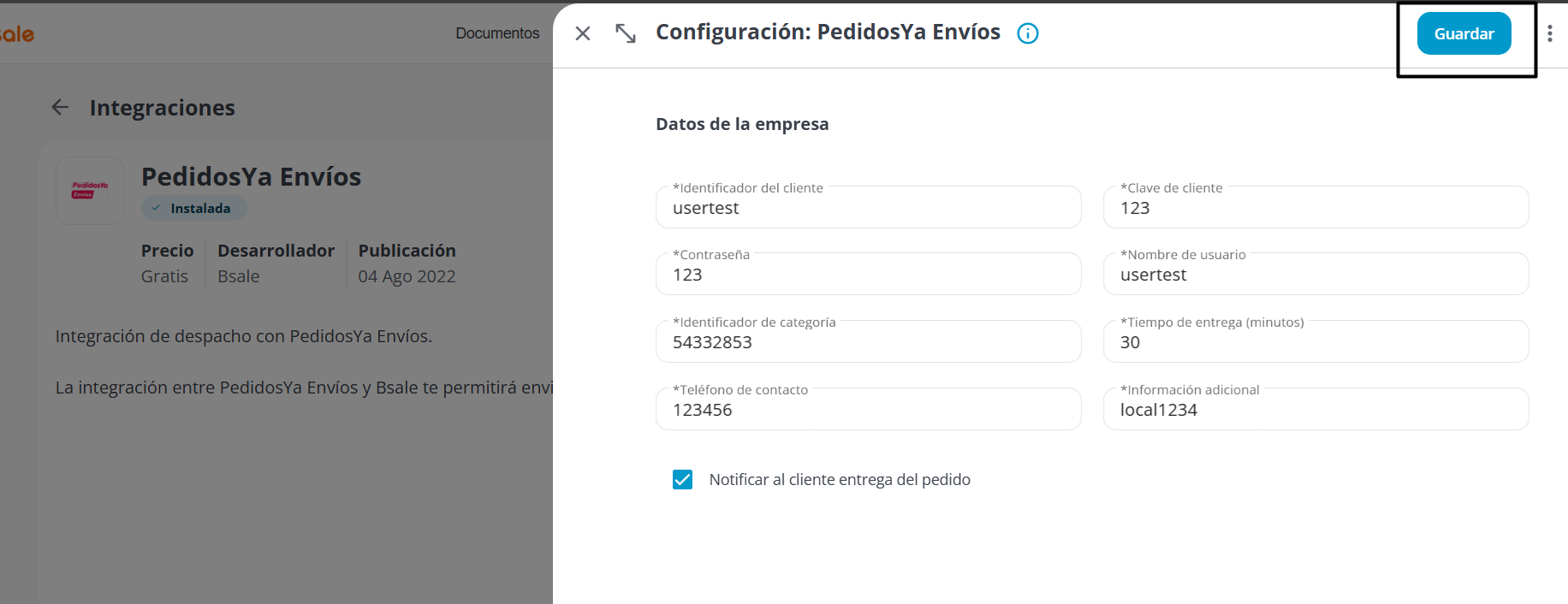Edit the Teléfono de contacto field
This screenshot has height=604, width=1568.
pos(868,409)
